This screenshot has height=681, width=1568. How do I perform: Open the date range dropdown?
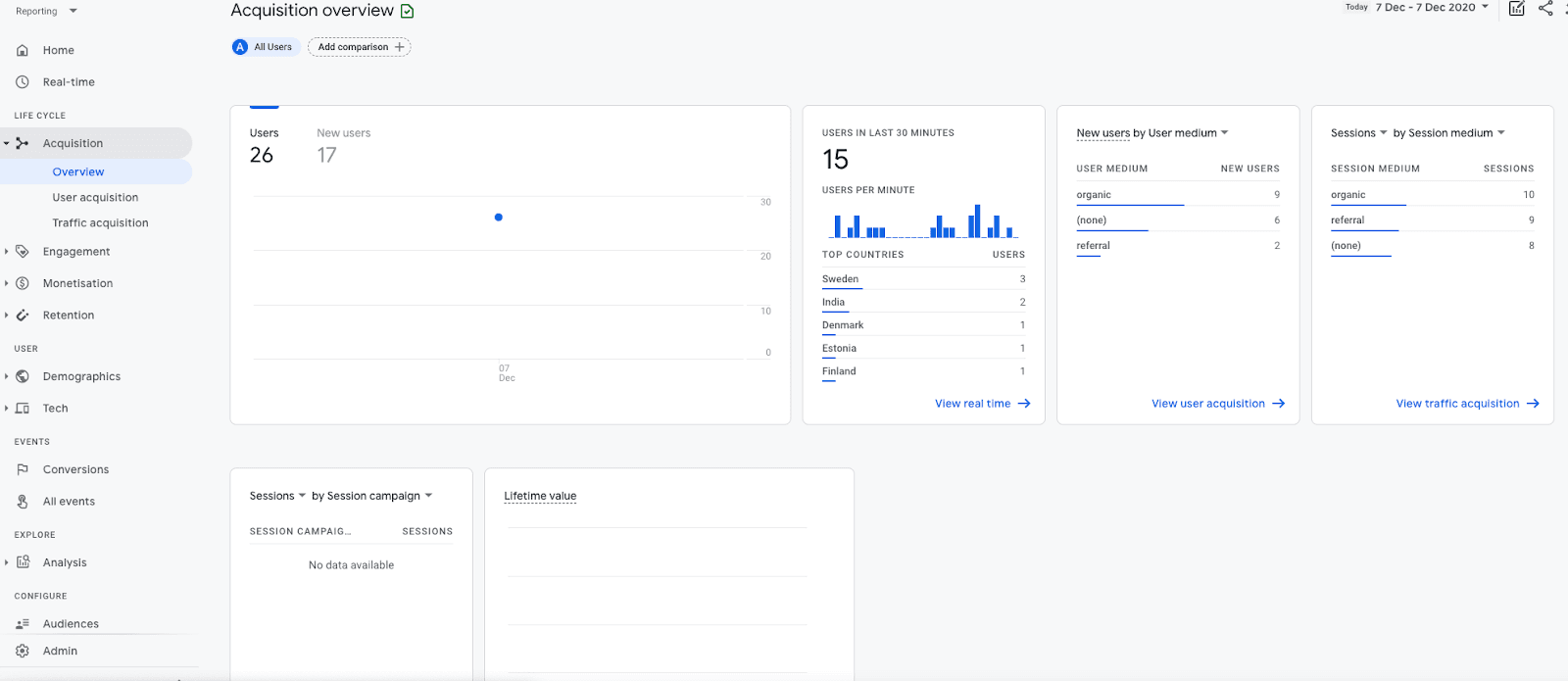click(1432, 8)
